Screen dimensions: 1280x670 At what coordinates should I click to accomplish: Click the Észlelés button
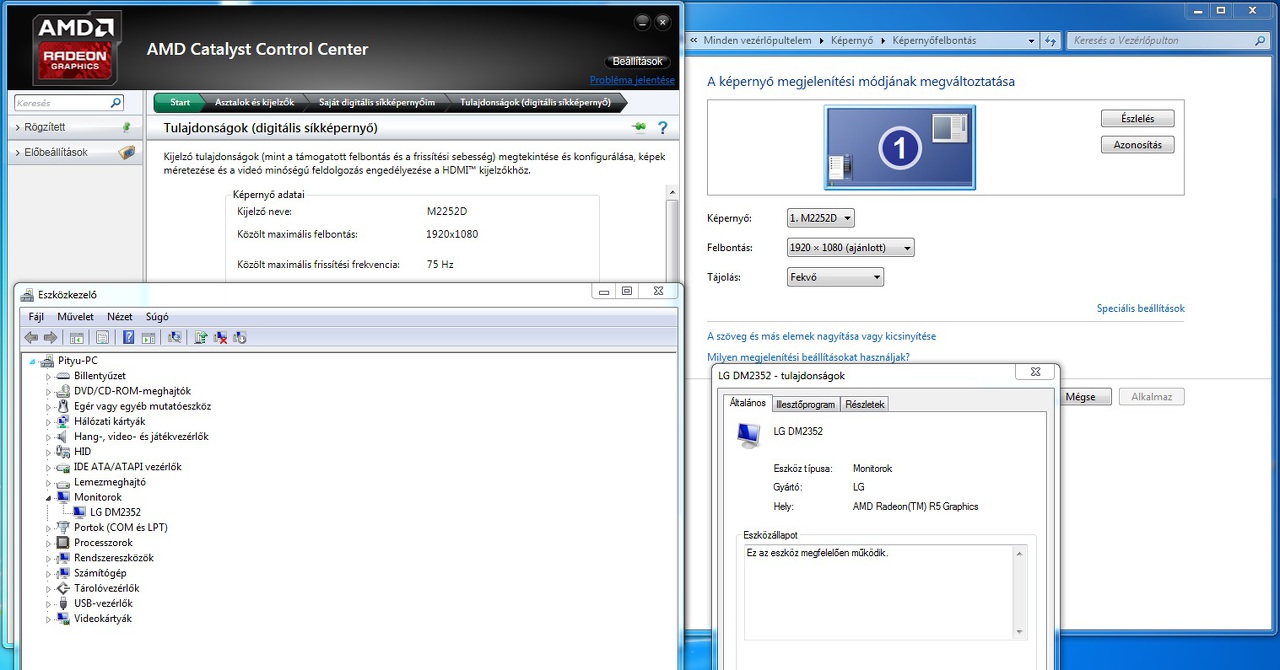(x=1138, y=118)
